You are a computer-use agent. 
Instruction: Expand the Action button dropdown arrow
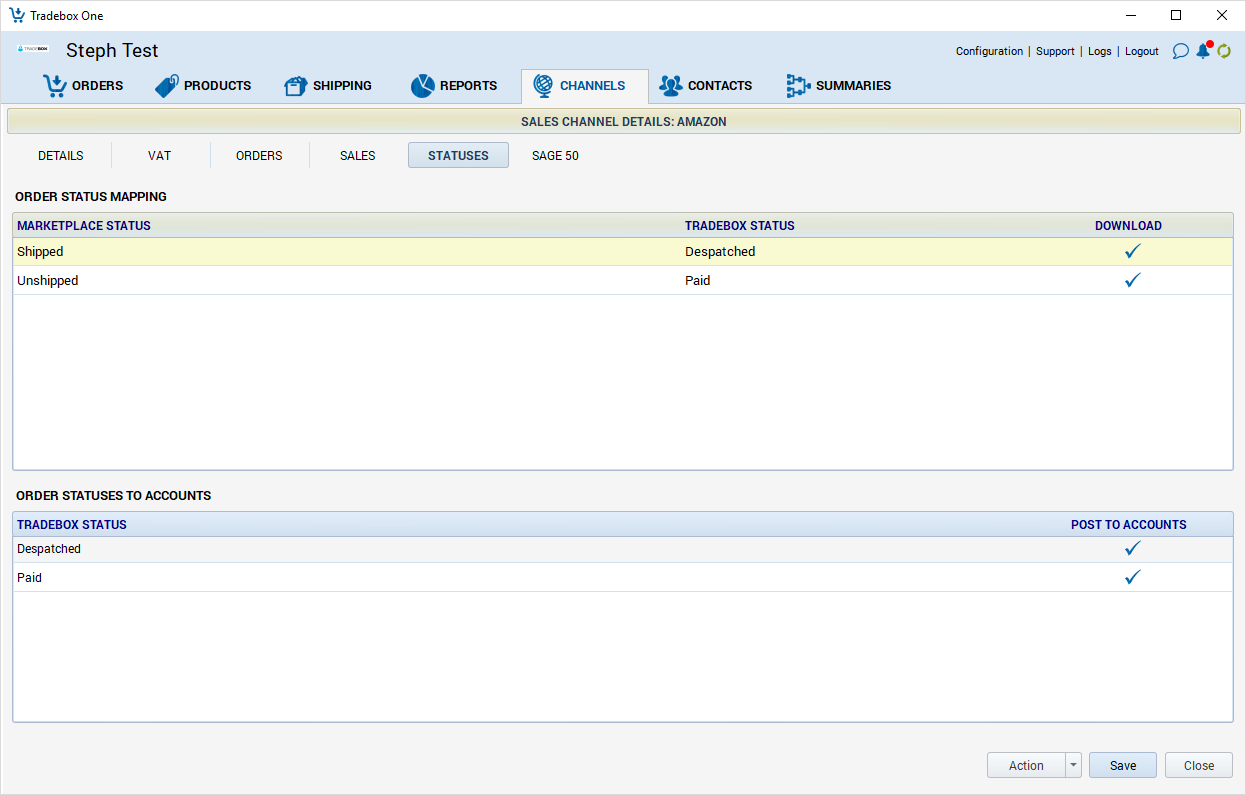(x=1073, y=765)
